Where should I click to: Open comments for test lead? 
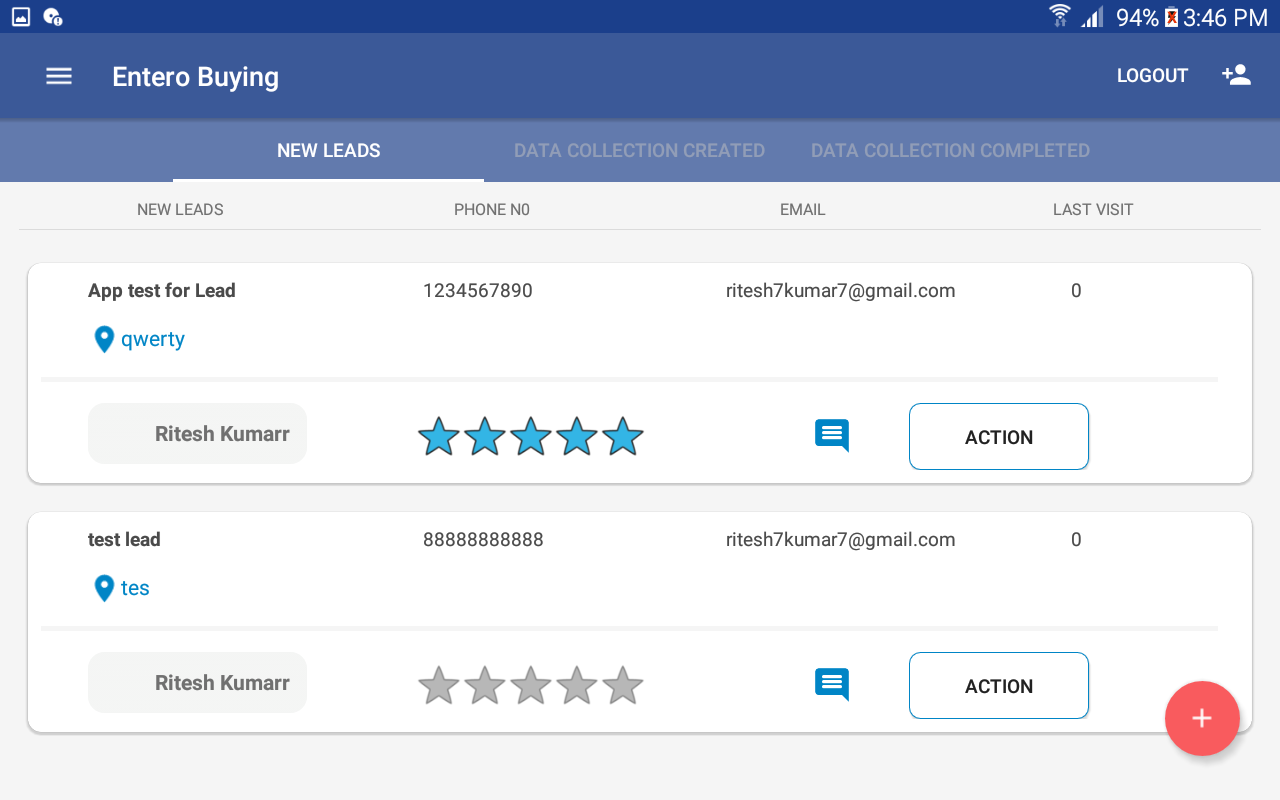click(x=832, y=685)
